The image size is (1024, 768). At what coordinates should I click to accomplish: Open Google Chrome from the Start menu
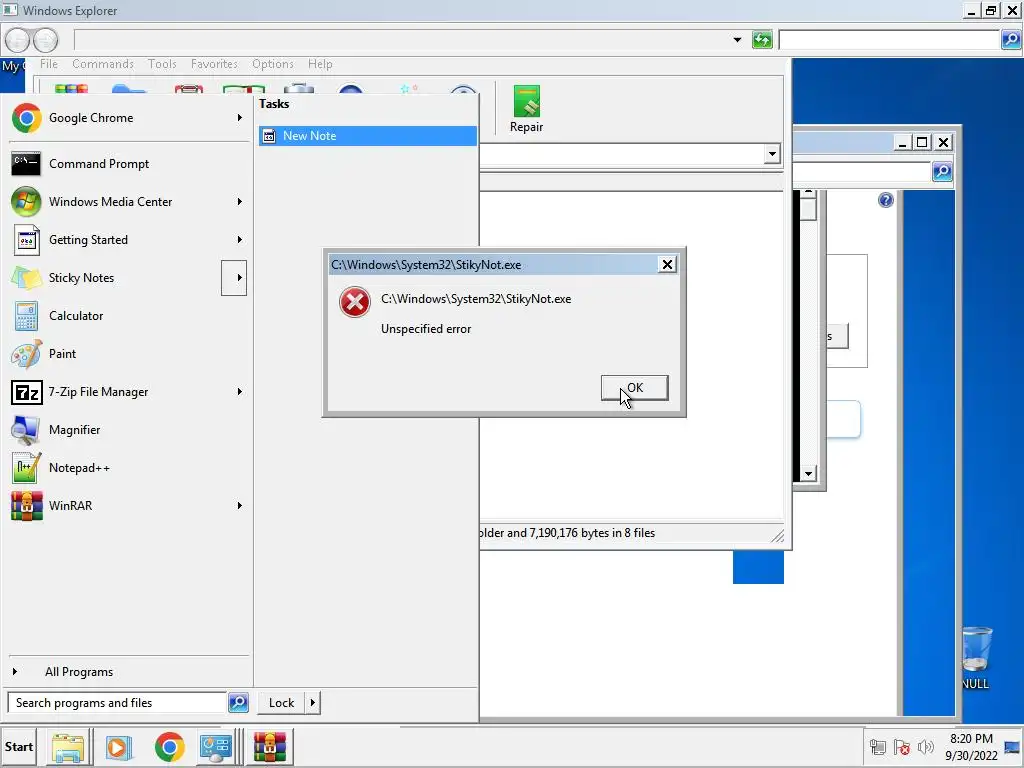pyautogui.click(x=91, y=118)
